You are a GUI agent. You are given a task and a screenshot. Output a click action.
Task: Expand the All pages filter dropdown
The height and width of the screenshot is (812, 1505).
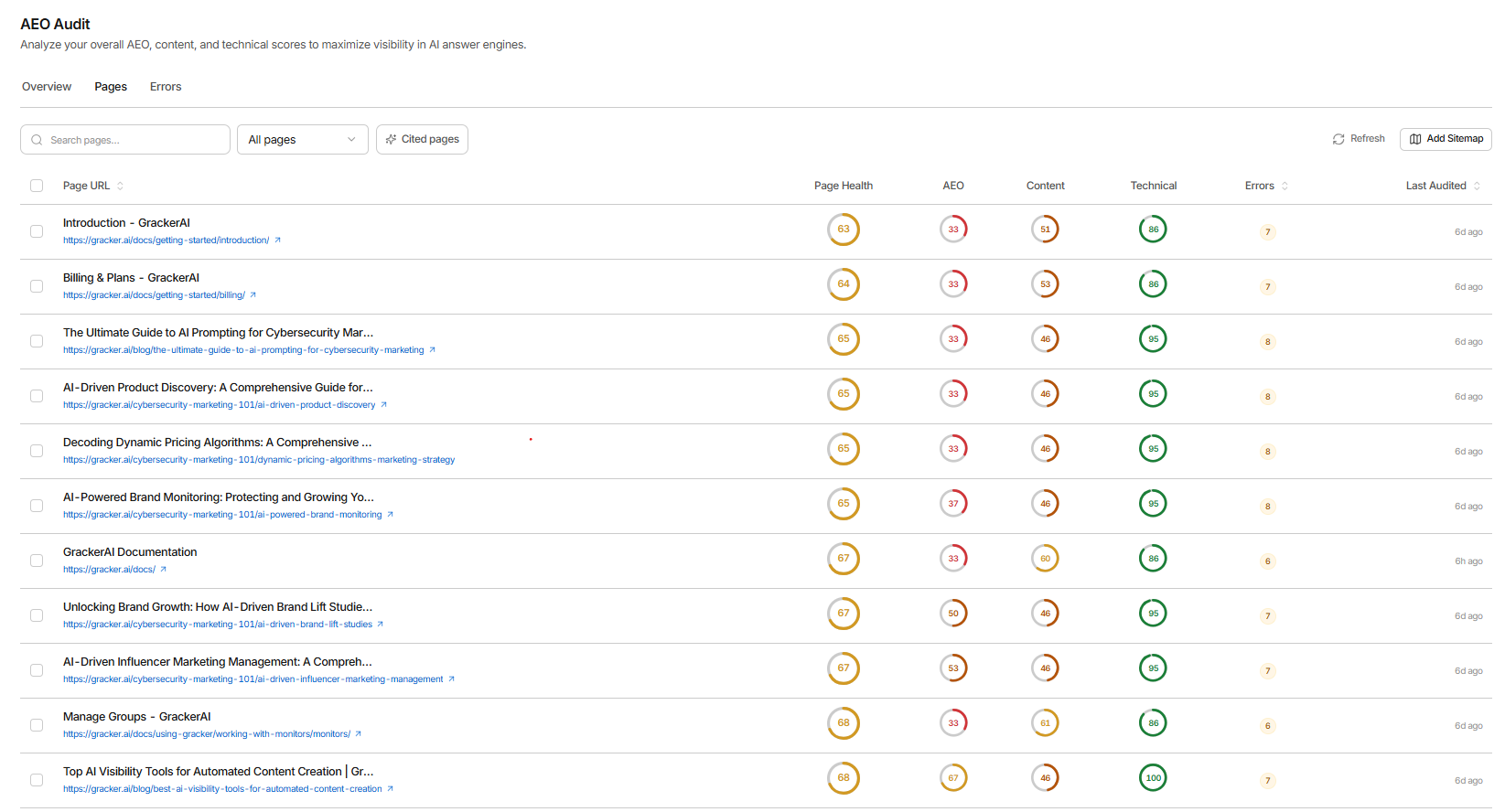tap(303, 140)
